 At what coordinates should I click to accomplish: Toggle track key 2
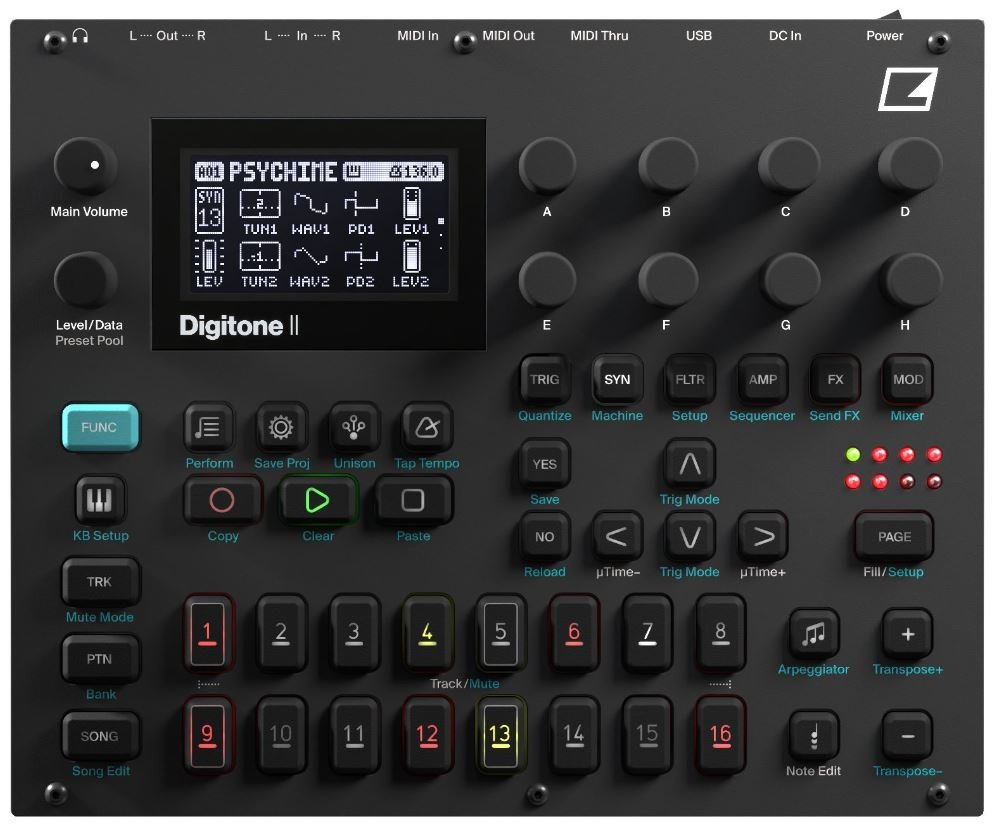[280, 633]
